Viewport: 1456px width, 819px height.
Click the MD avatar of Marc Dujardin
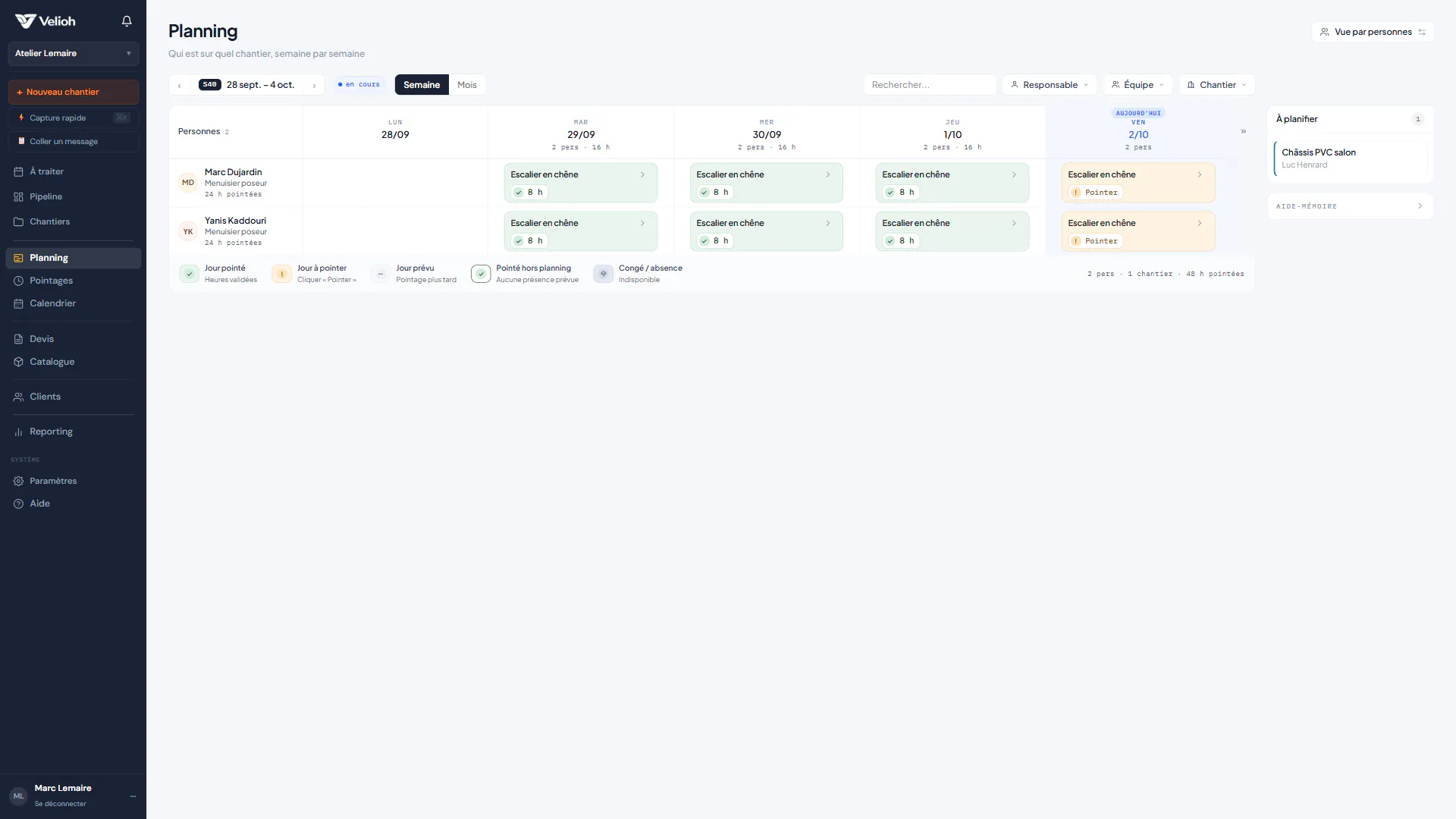click(188, 183)
